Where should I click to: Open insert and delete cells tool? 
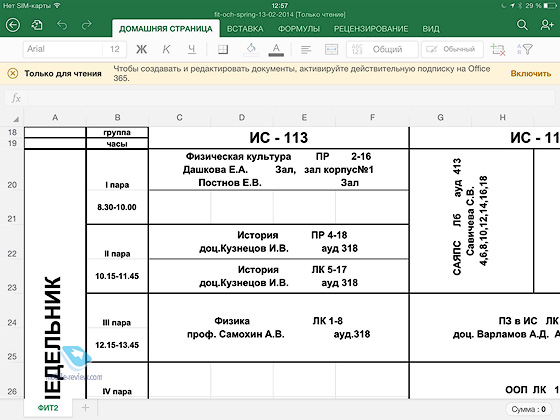[498, 49]
